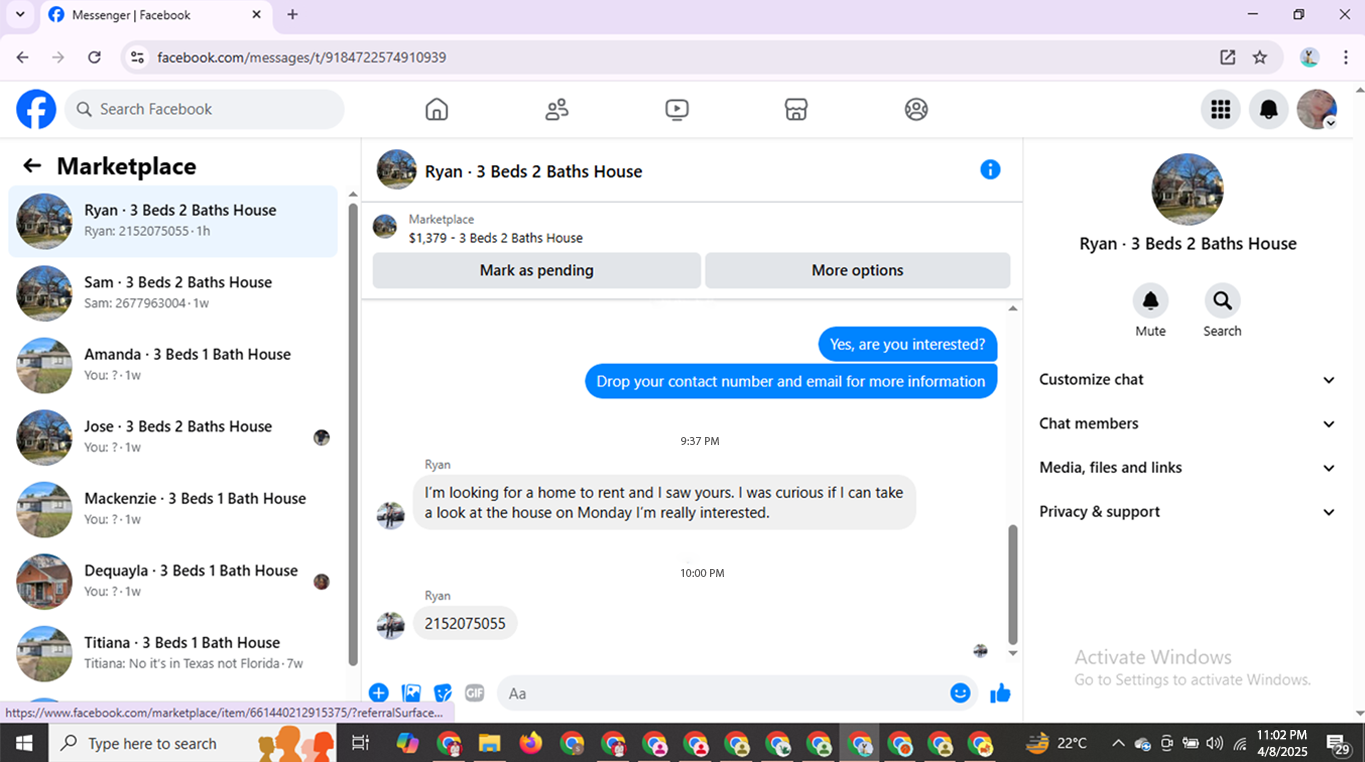The image size is (1365, 762).
Task: Expand Chat members section
Action: click(1188, 424)
